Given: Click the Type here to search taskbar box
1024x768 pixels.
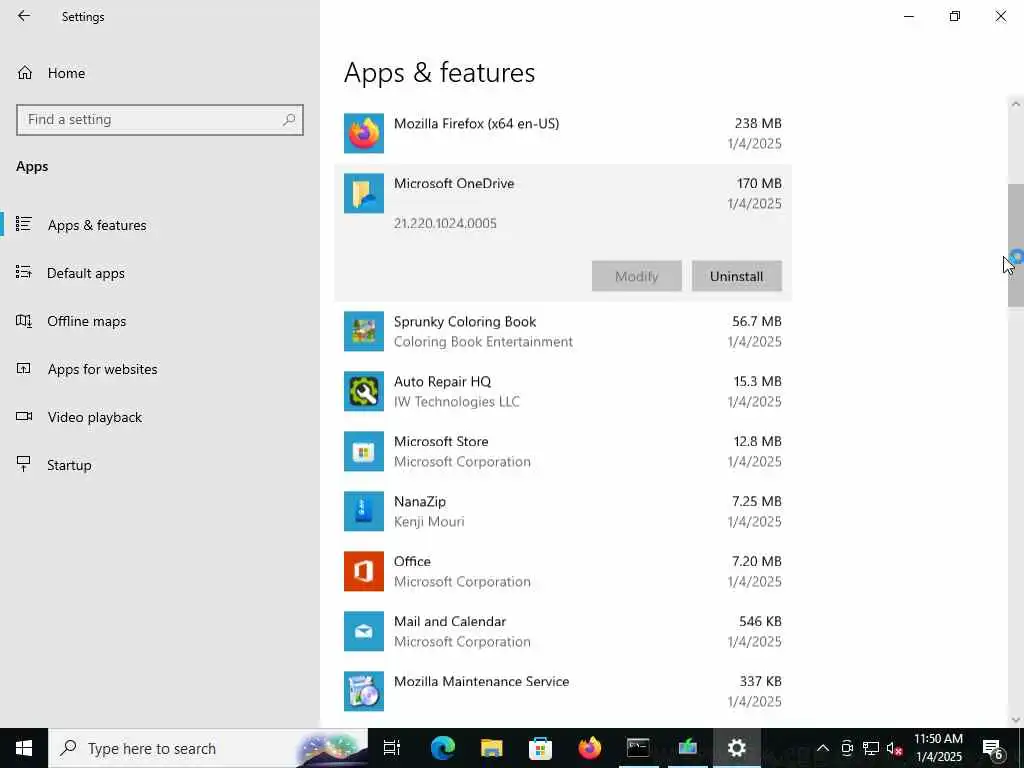Looking at the screenshot, I should pyautogui.click(x=208, y=748).
